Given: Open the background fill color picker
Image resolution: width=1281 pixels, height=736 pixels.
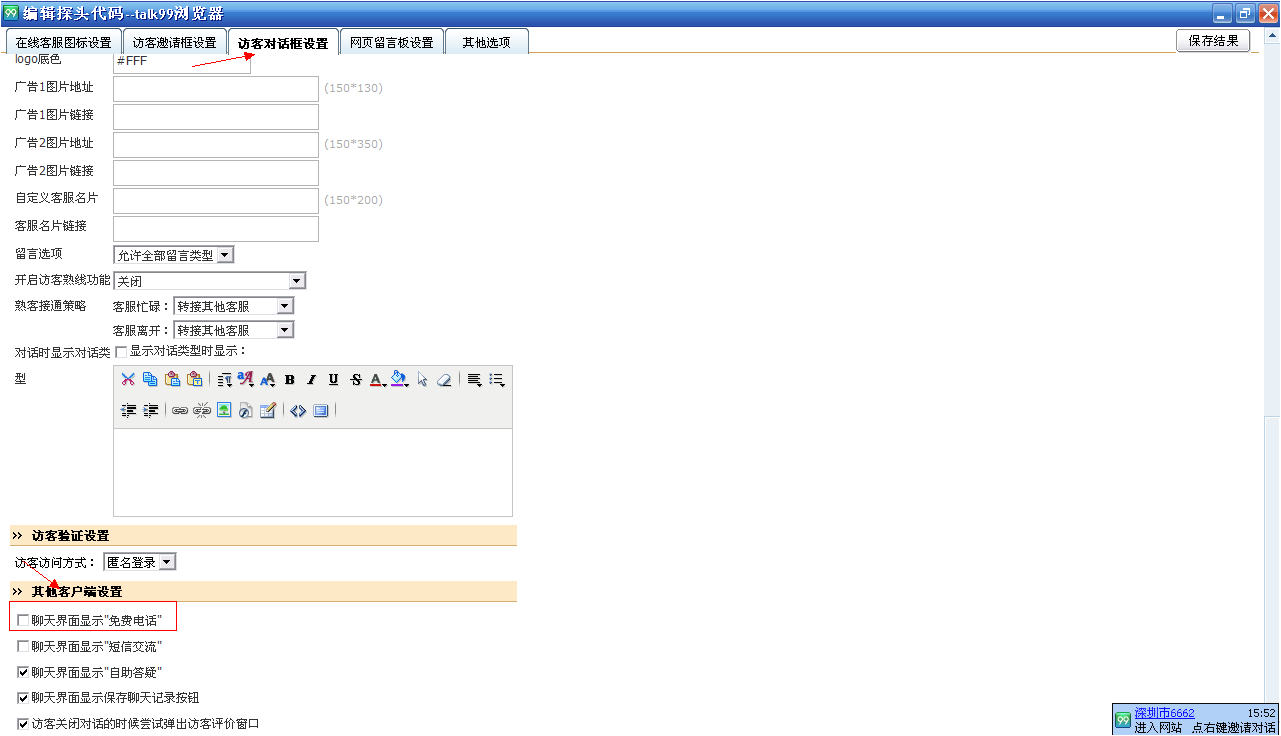Looking at the screenshot, I should coord(400,380).
